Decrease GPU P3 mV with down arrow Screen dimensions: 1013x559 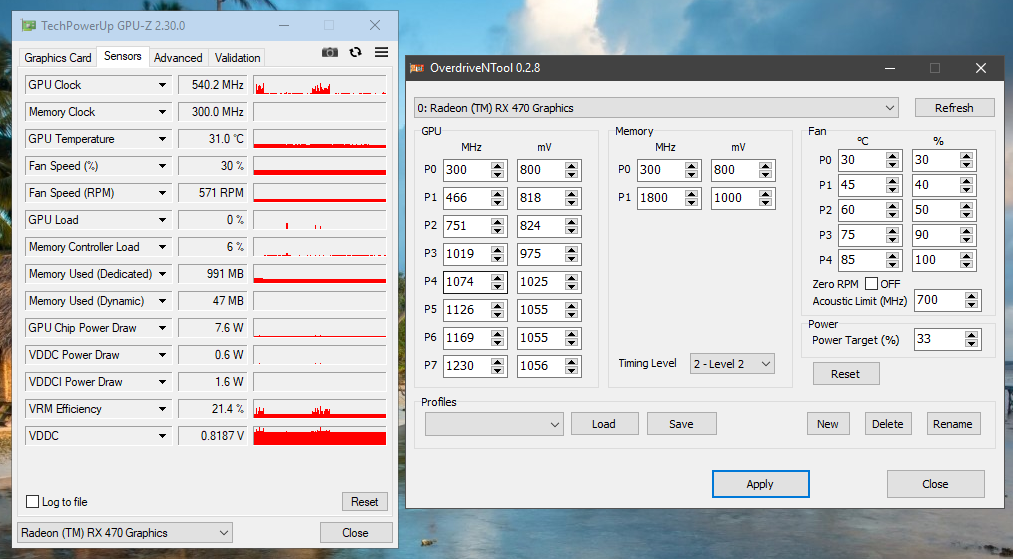(571, 258)
